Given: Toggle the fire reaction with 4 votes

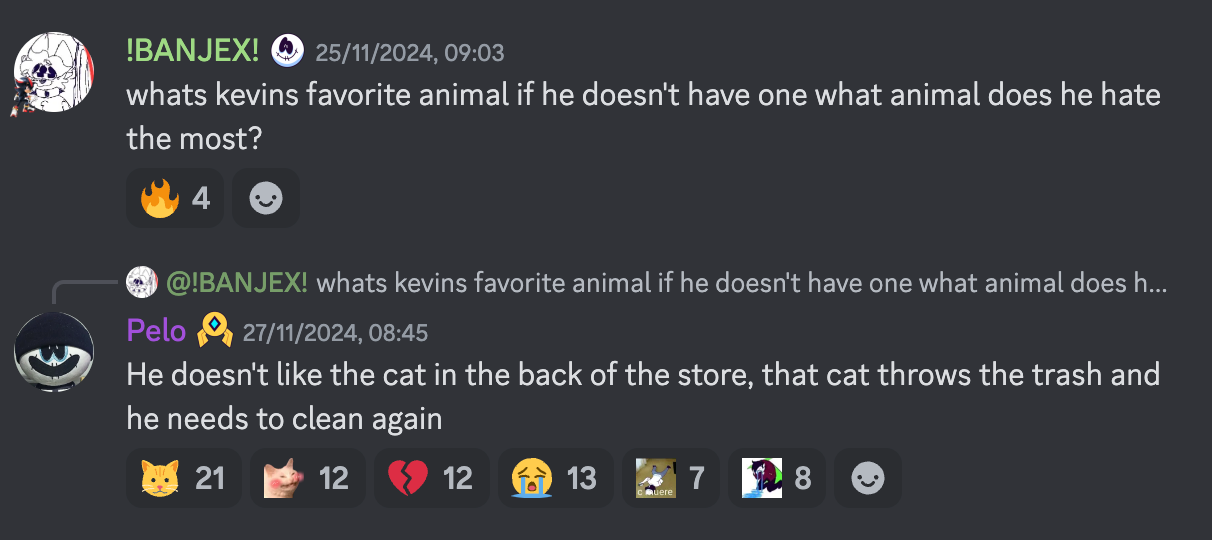Looking at the screenshot, I should pyautogui.click(x=175, y=199).
